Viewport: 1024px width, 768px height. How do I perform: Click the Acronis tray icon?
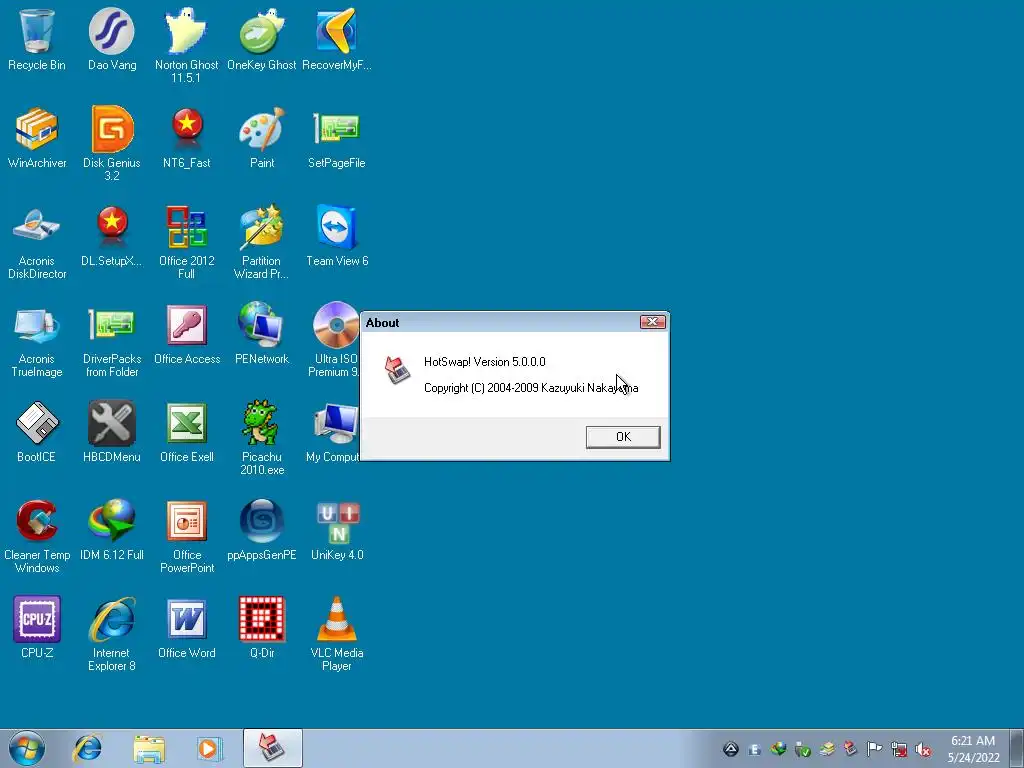point(731,749)
